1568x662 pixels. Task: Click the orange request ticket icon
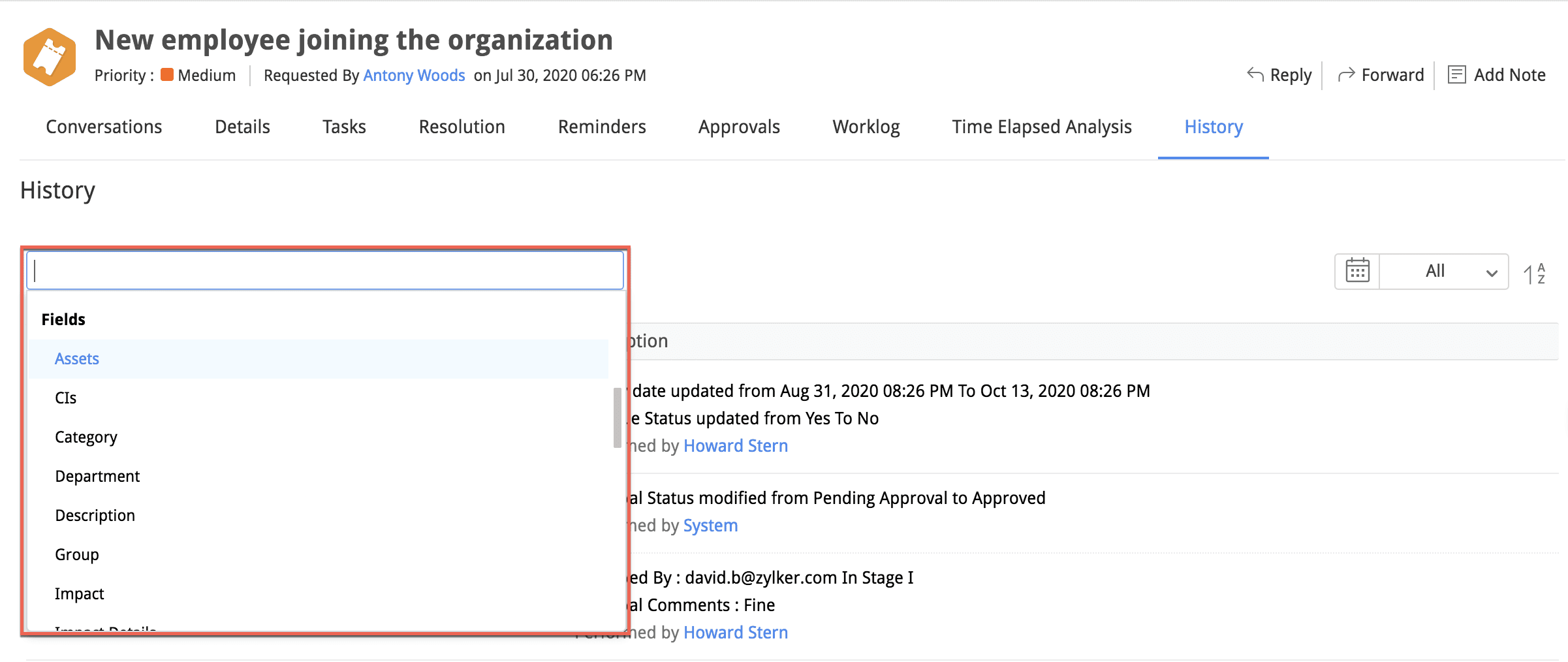point(50,57)
